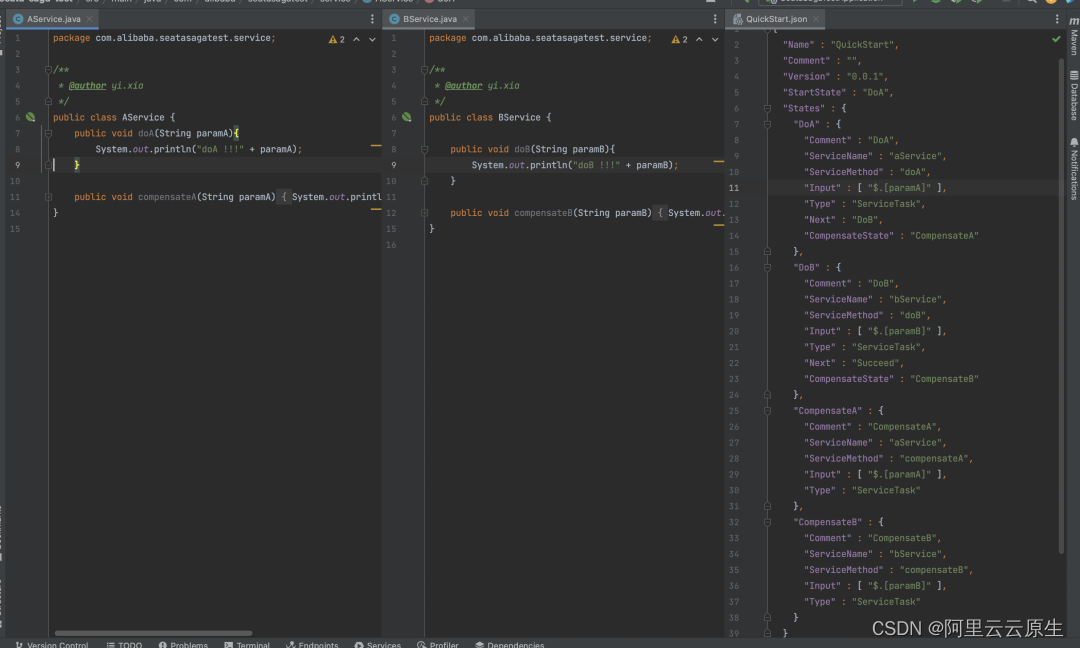Open the Dependencies tool window
Screen dimensions: 1080x648
(510, 645)
